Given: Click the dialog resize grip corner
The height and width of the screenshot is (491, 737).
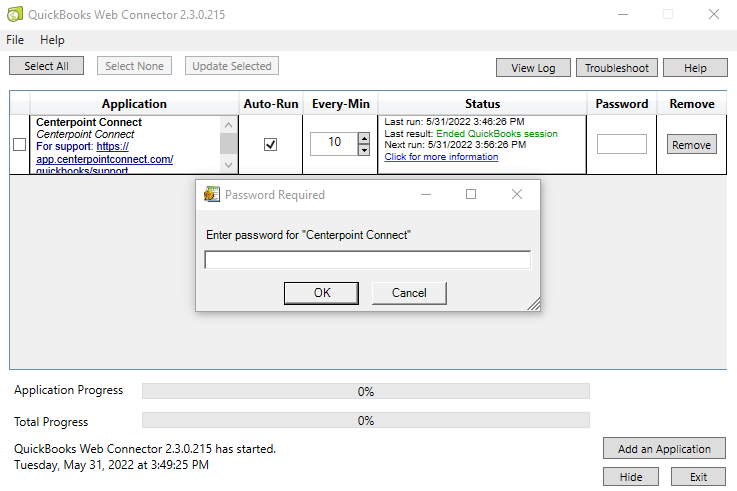Looking at the screenshot, I should pyautogui.click(x=534, y=304).
